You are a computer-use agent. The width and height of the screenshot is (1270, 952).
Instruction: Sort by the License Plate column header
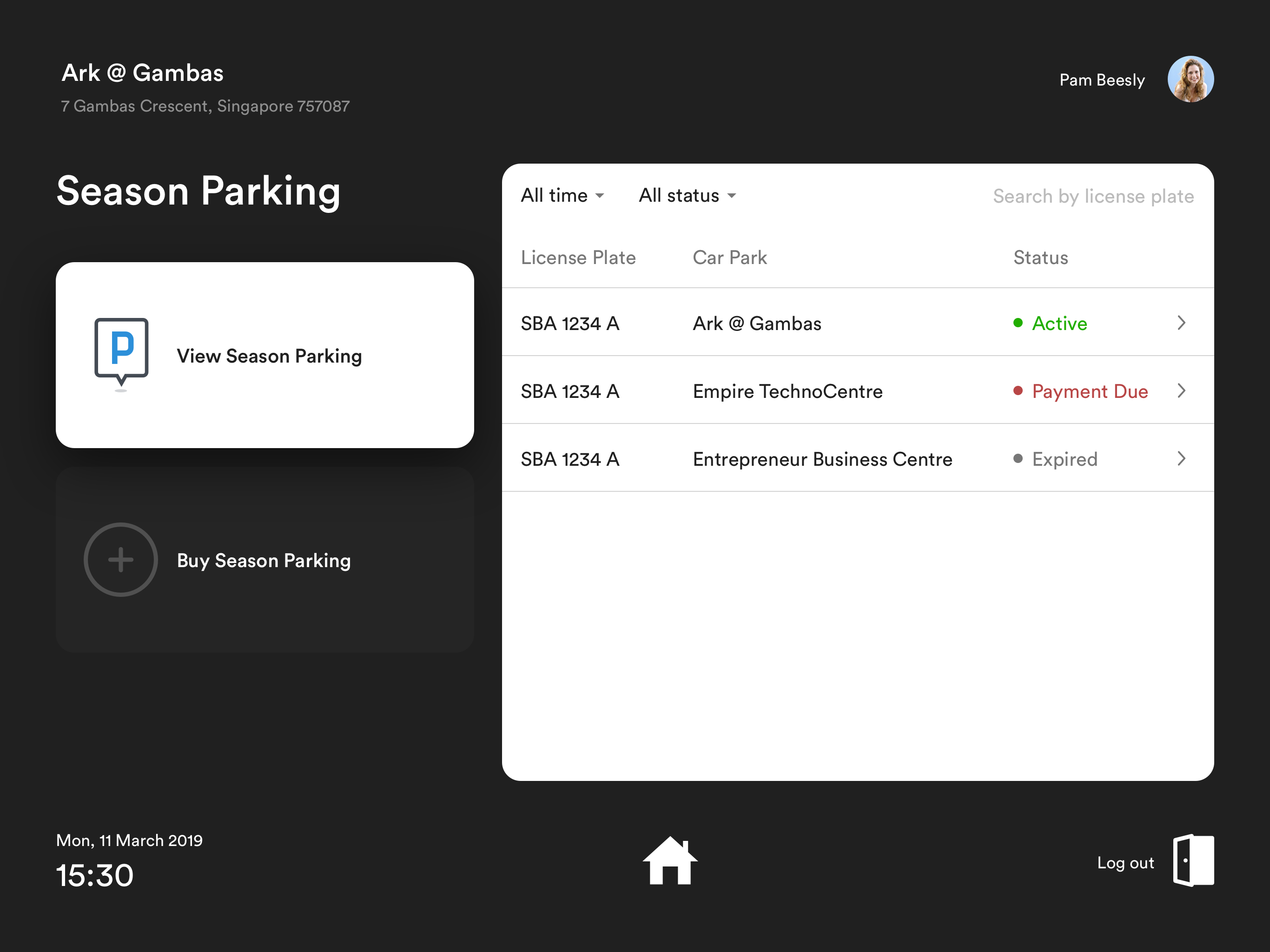click(579, 257)
